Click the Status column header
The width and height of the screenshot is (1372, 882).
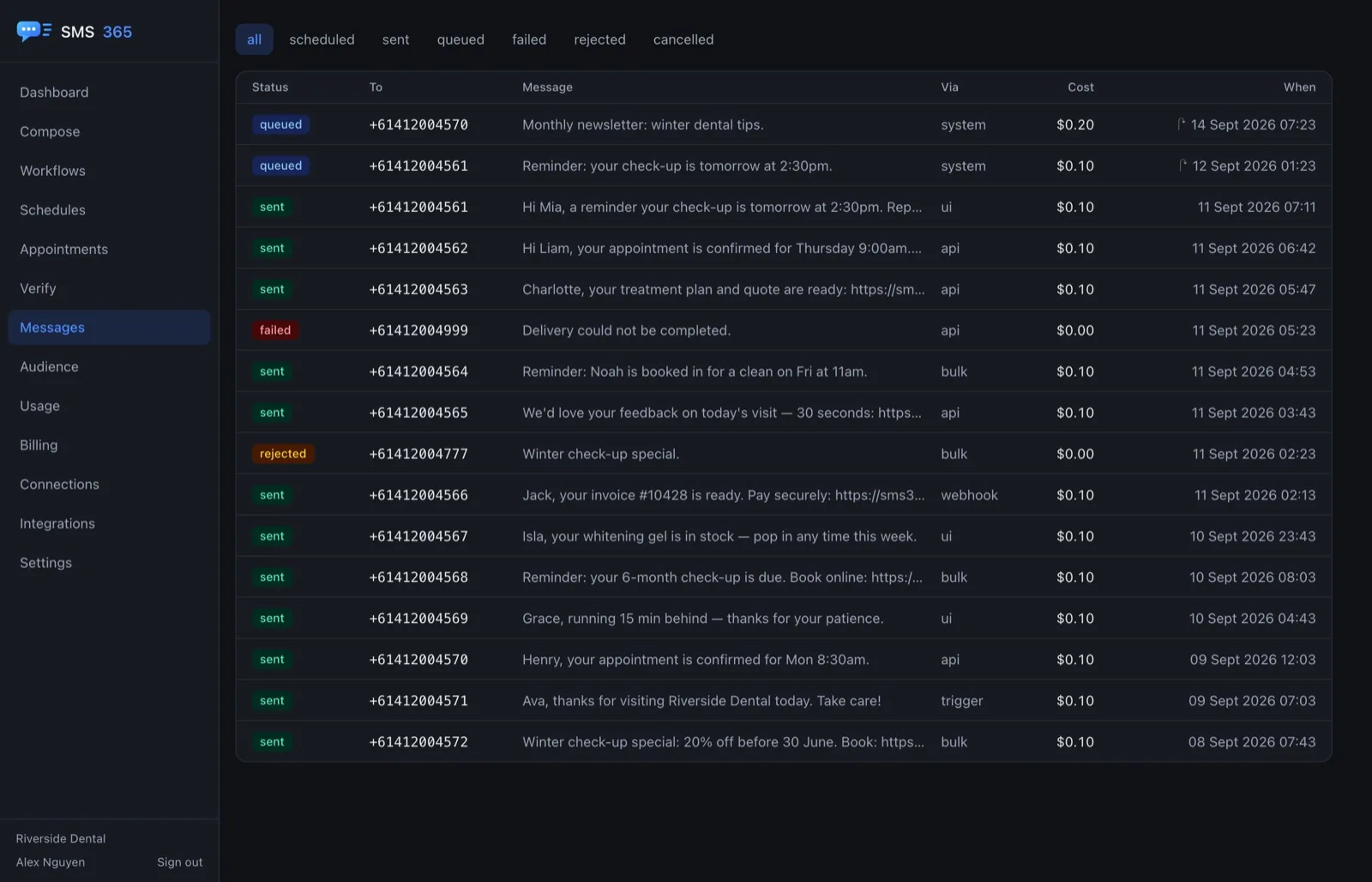(270, 88)
